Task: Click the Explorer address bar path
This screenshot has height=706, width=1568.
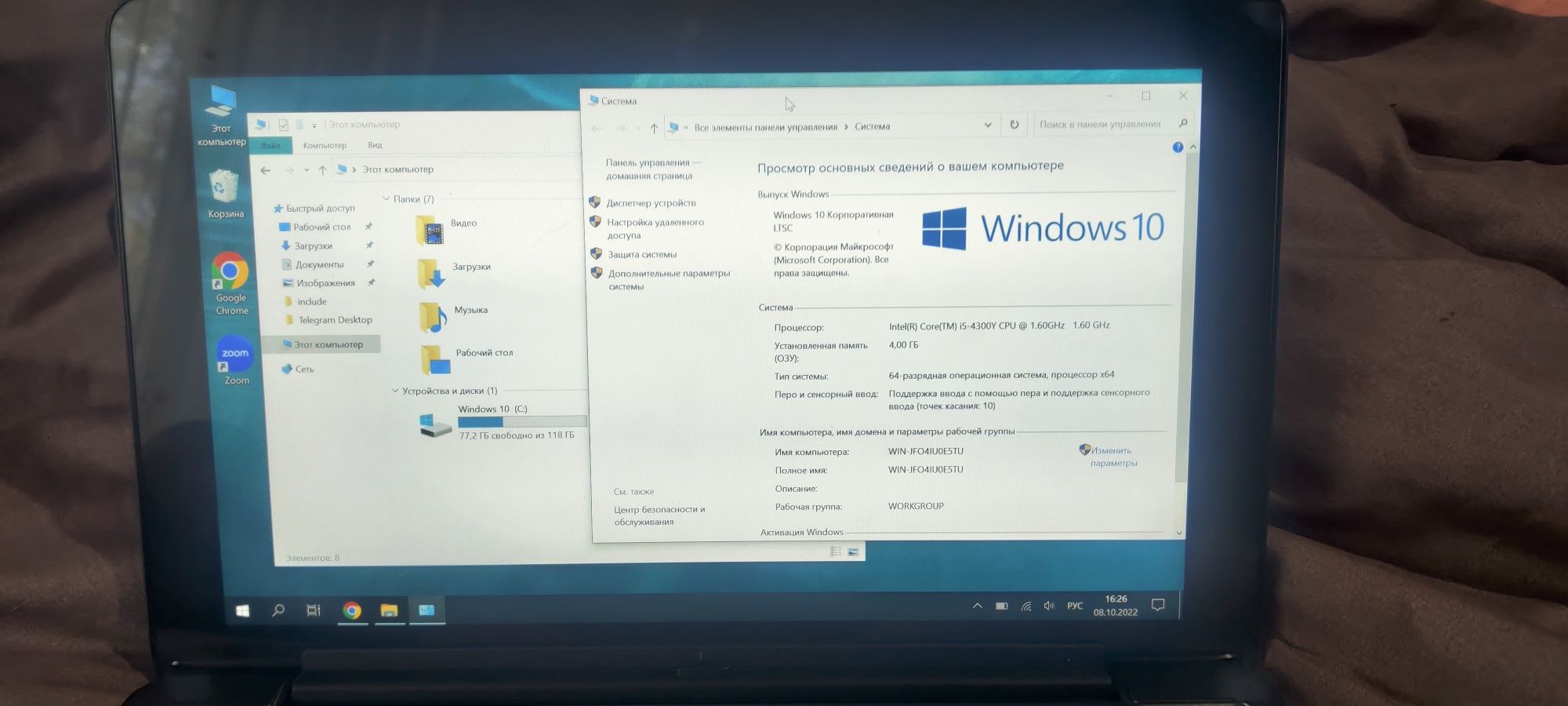Action: [x=397, y=169]
